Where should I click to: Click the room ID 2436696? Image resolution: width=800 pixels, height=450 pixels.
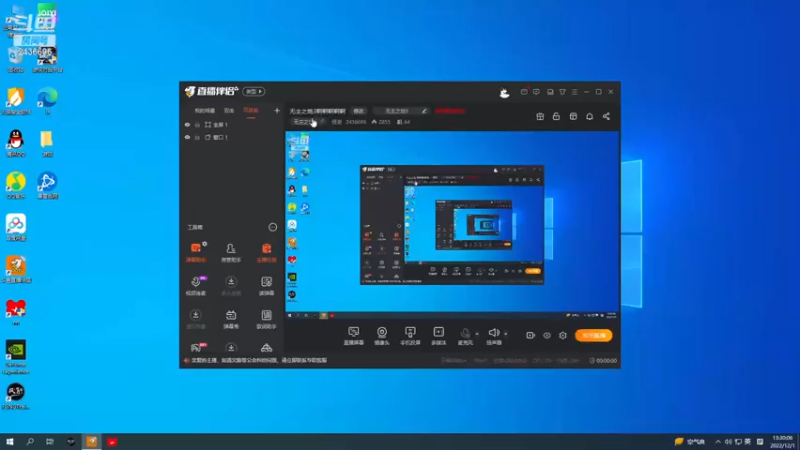356,122
